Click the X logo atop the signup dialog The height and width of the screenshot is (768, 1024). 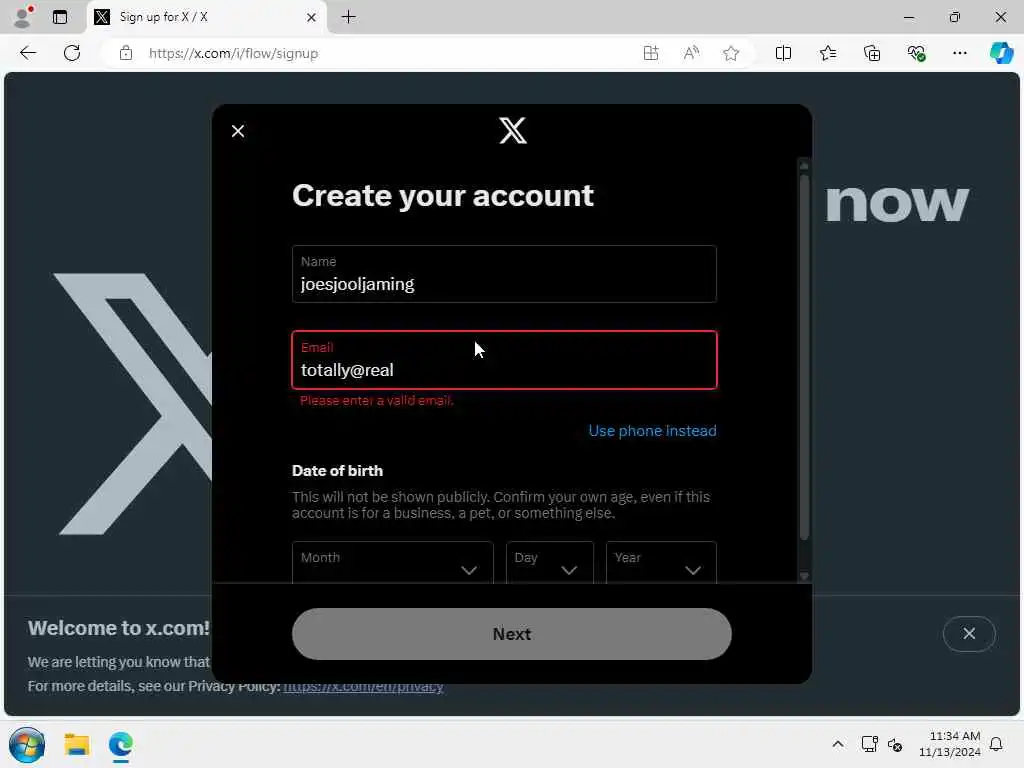coord(513,131)
